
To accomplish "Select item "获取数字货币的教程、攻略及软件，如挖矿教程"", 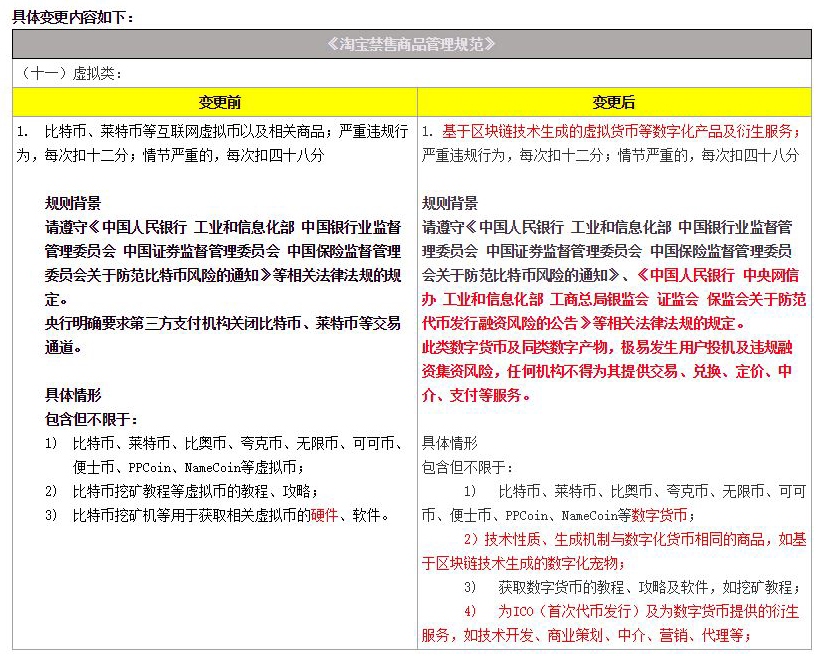I will coord(645,587).
